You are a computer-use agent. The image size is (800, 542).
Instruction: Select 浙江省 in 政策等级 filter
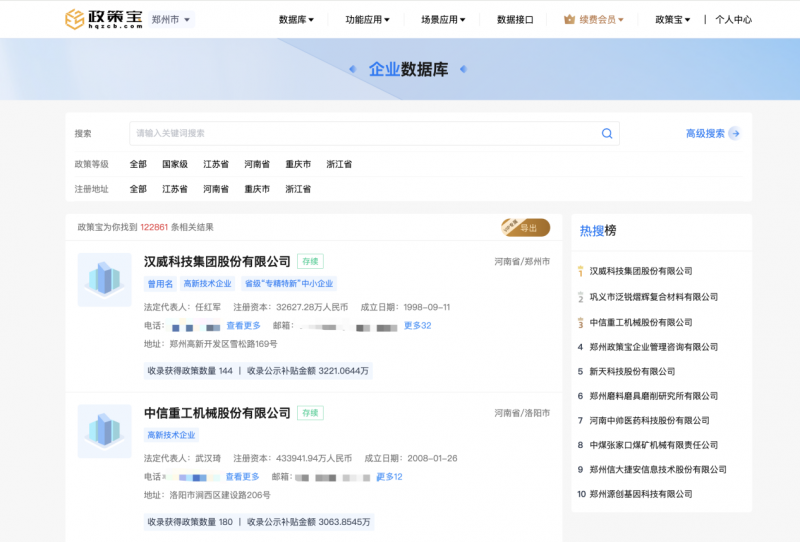[x=339, y=164]
